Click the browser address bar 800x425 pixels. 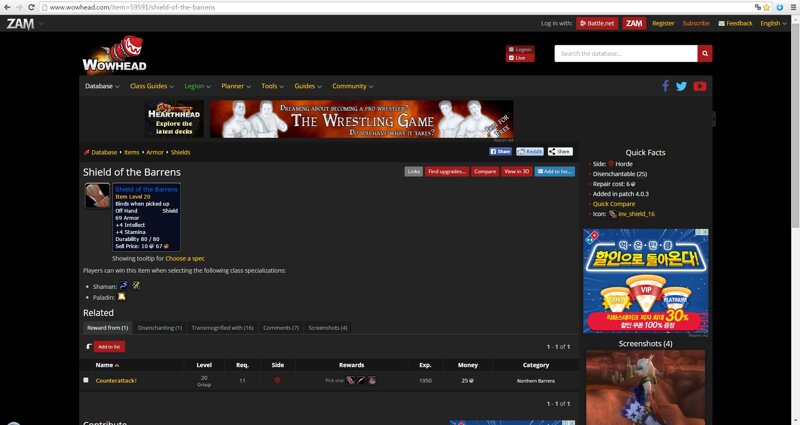[395, 7]
